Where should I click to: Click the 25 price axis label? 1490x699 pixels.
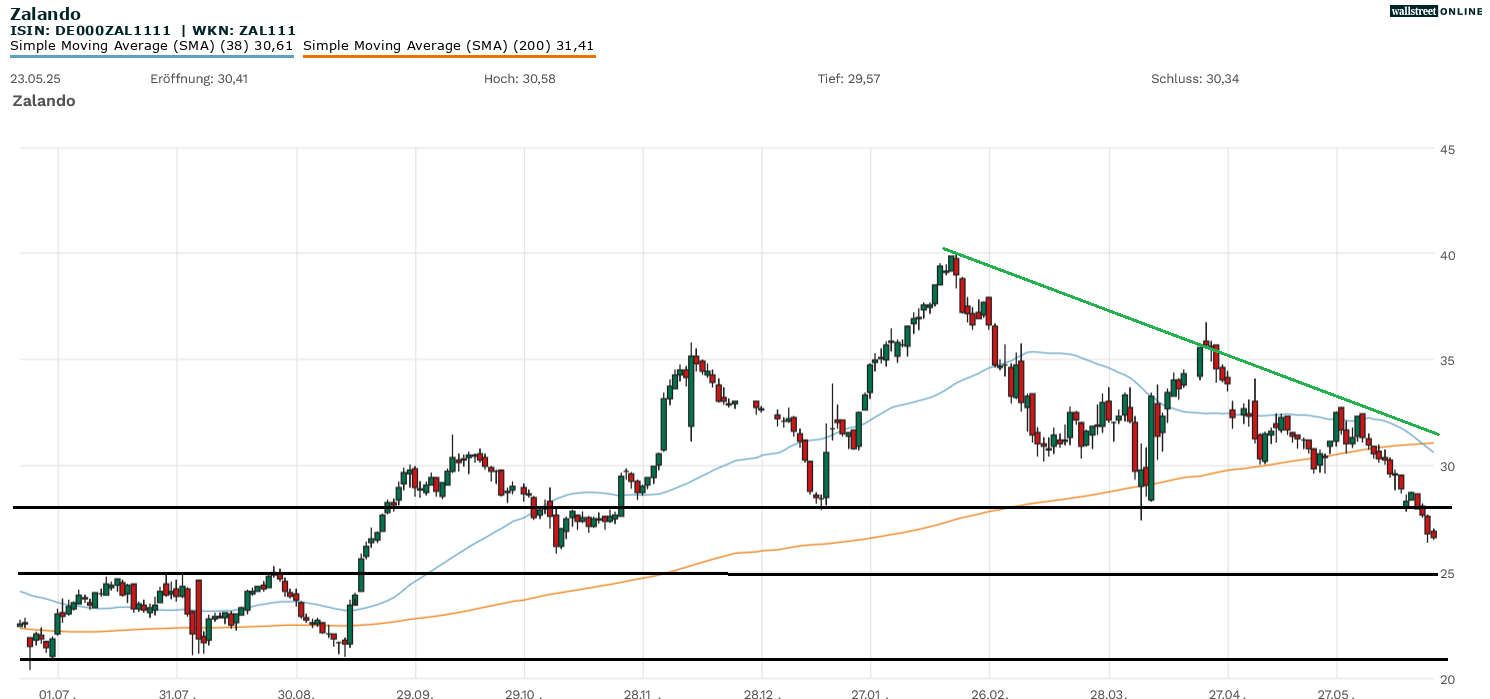1447,573
